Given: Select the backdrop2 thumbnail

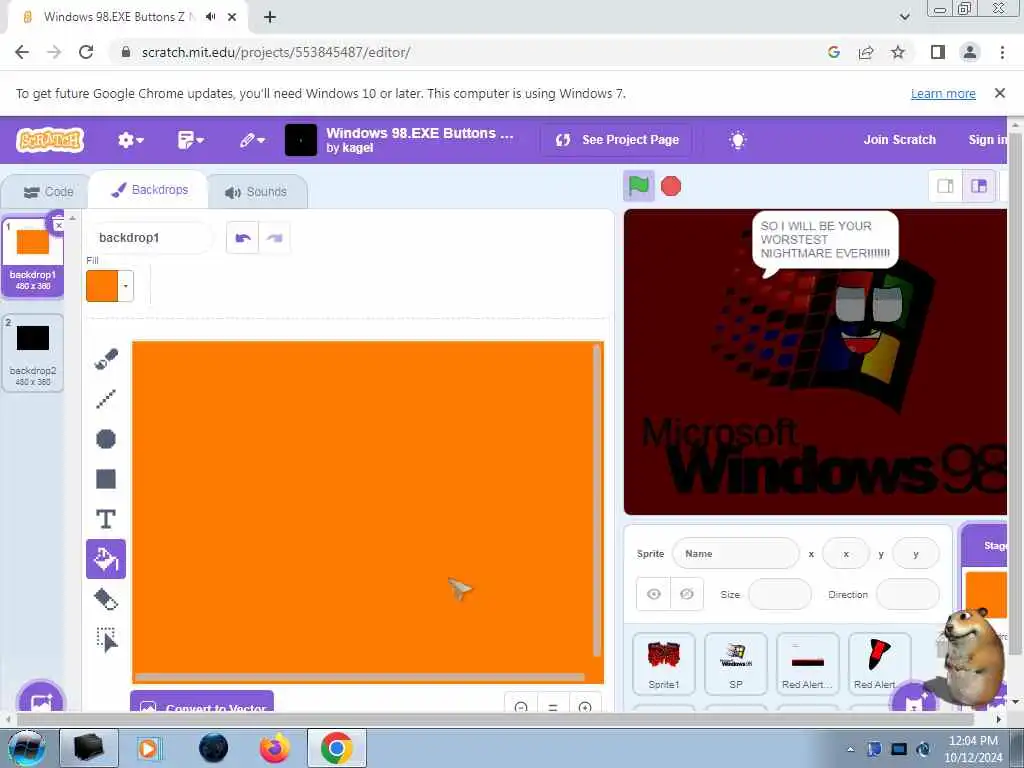Looking at the screenshot, I should pyautogui.click(x=33, y=353).
